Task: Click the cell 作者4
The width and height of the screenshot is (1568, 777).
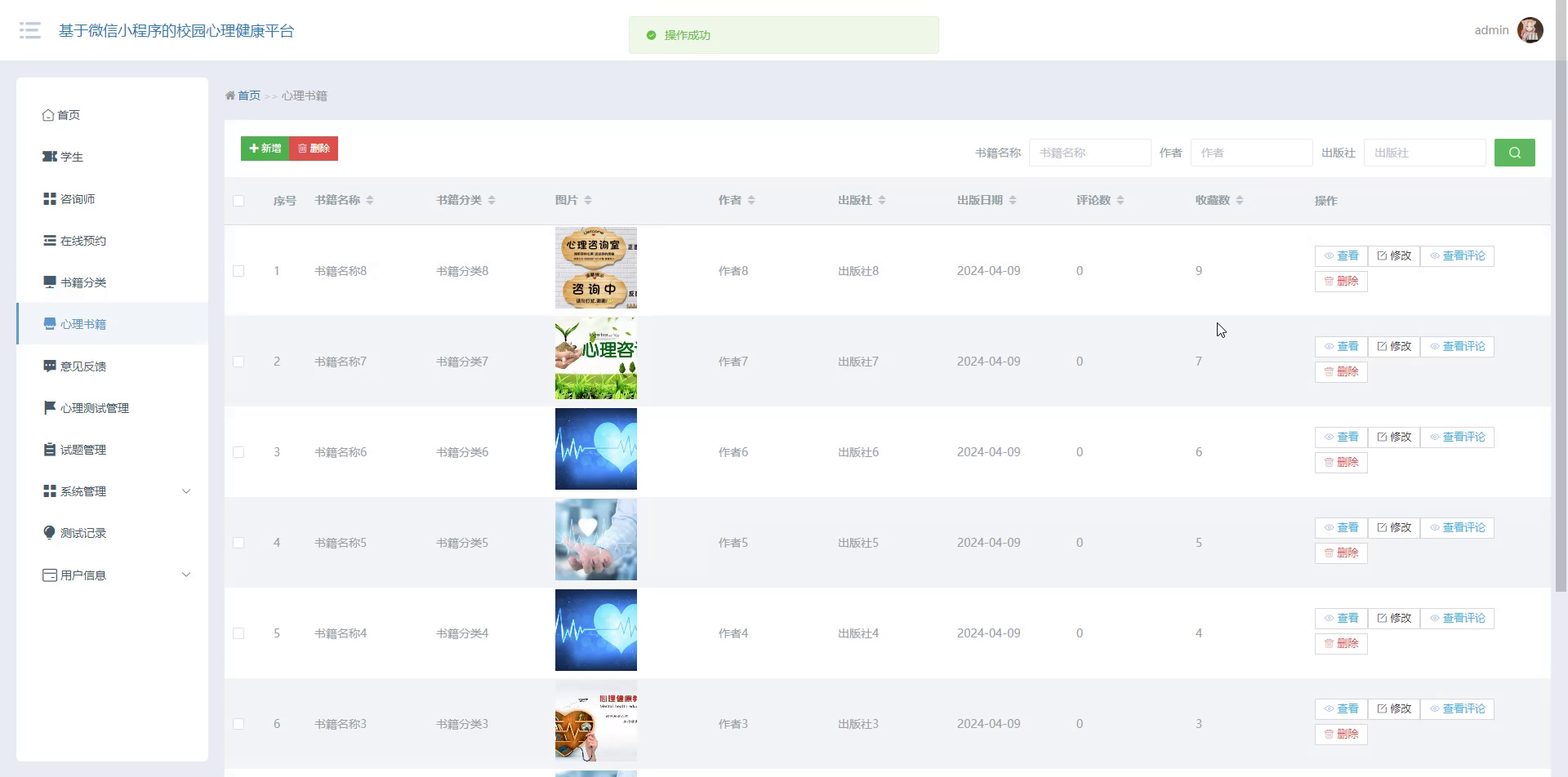Action: pyautogui.click(x=733, y=633)
